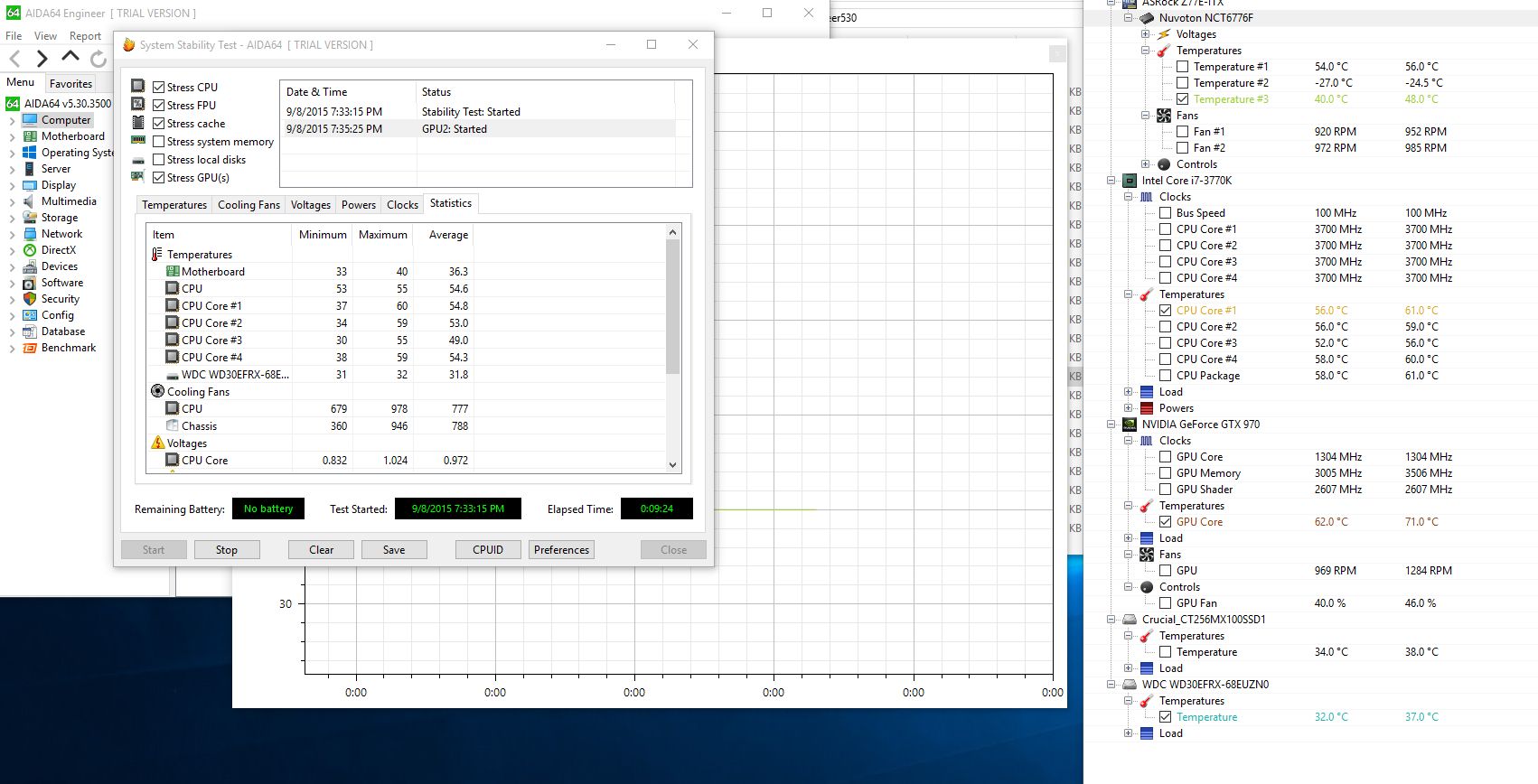Select the Storage icon in AIDA64 tree
The height and width of the screenshot is (784, 1538).
tap(30, 218)
